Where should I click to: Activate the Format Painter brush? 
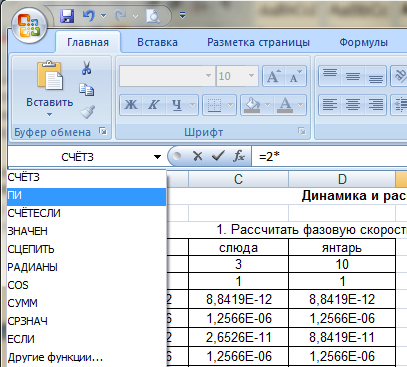coord(87,112)
